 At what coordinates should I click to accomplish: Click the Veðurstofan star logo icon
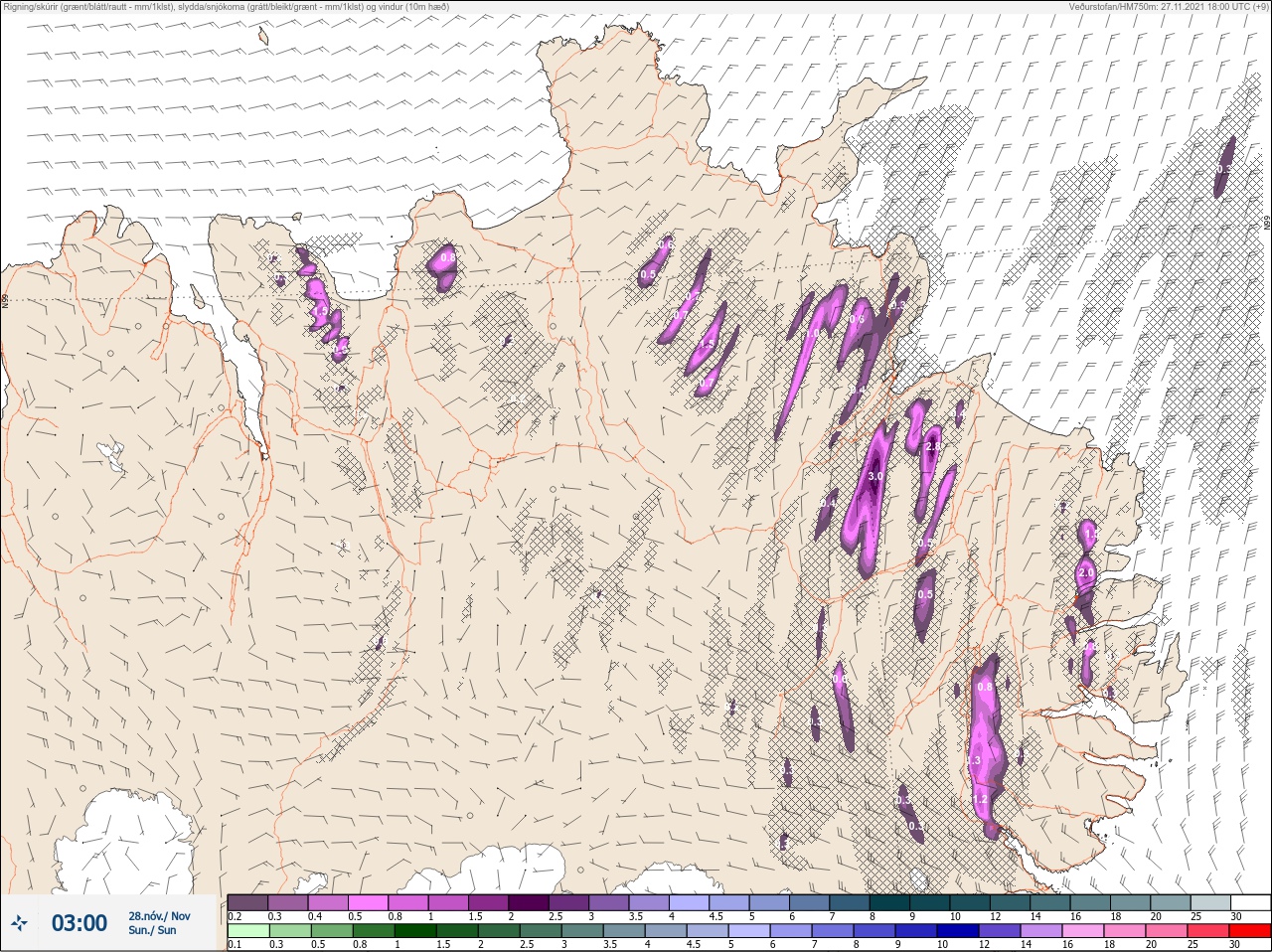pyautogui.click(x=20, y=923)
